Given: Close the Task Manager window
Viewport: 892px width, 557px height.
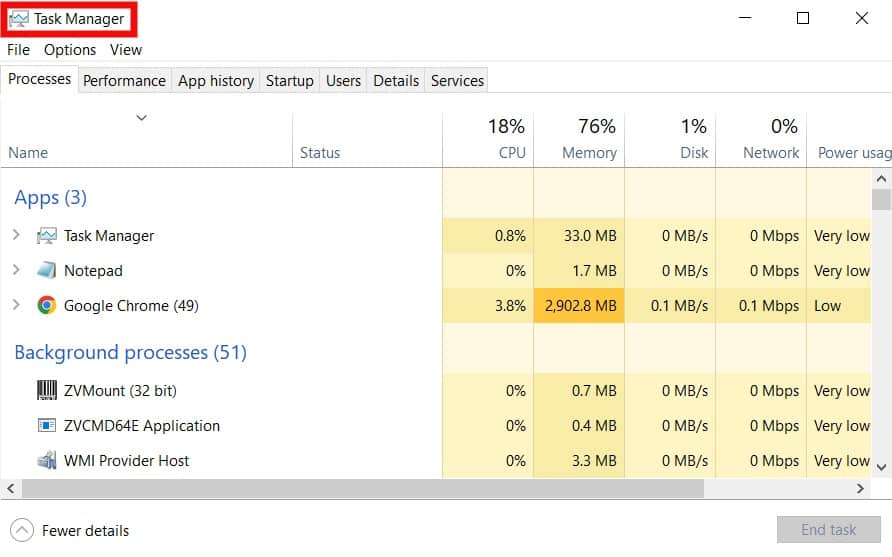Looking at the screenshot, I should 862,18.
